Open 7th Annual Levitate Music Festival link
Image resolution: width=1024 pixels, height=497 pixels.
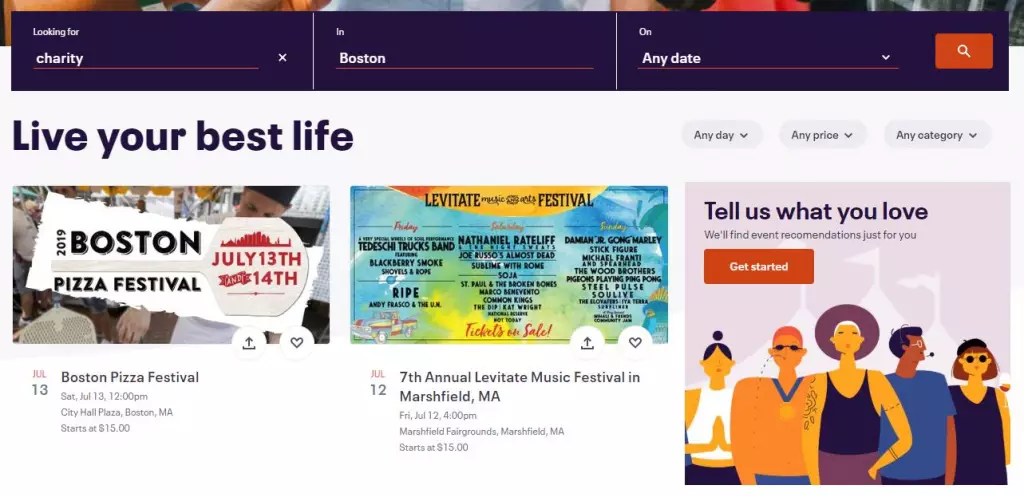pos(520,387)
